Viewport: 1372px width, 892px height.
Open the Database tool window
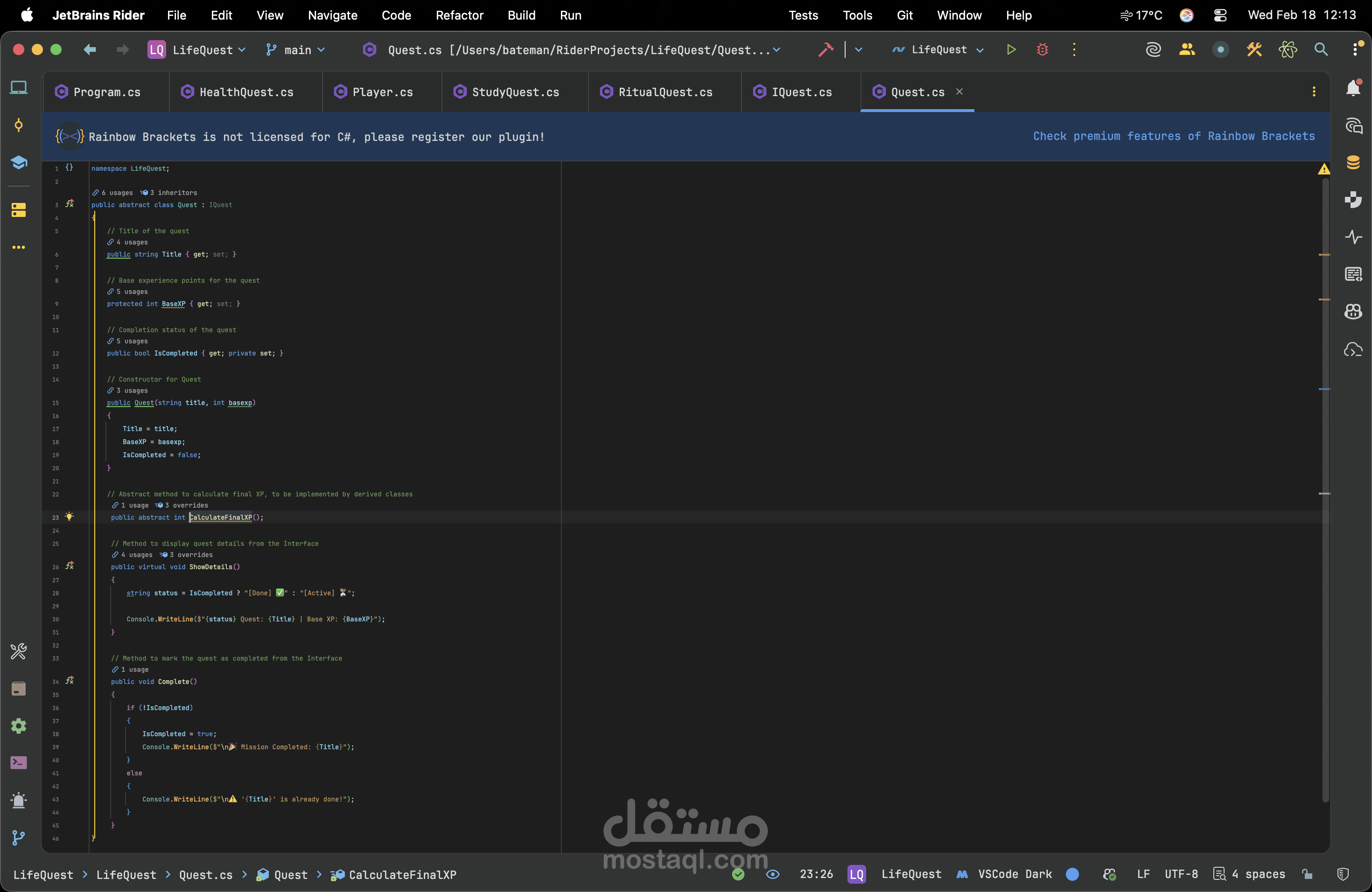[1353, 162]
